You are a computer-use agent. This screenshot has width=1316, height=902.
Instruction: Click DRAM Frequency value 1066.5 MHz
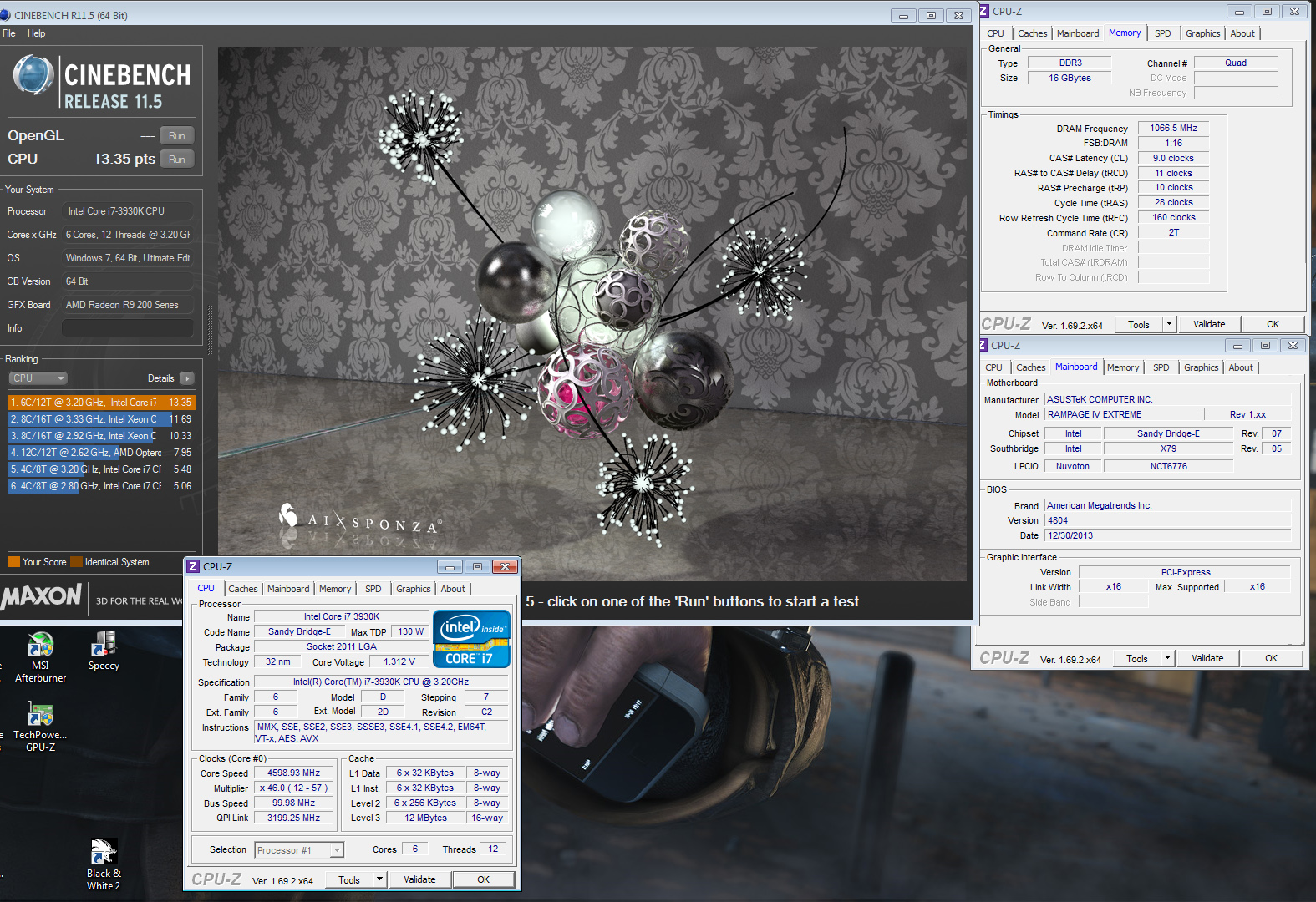[1173, 128]
